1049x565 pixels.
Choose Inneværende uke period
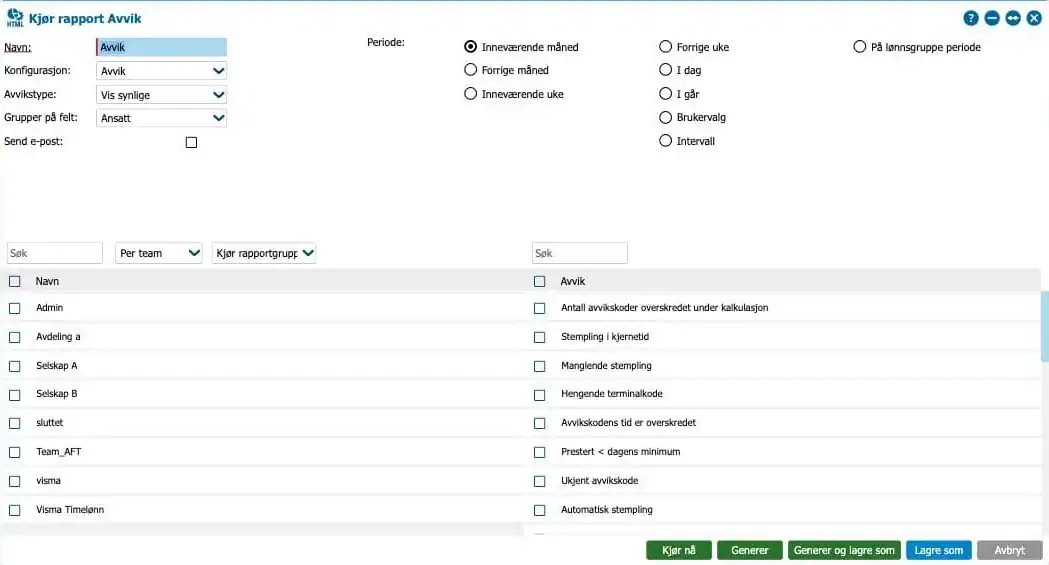(x=470, y=94)
